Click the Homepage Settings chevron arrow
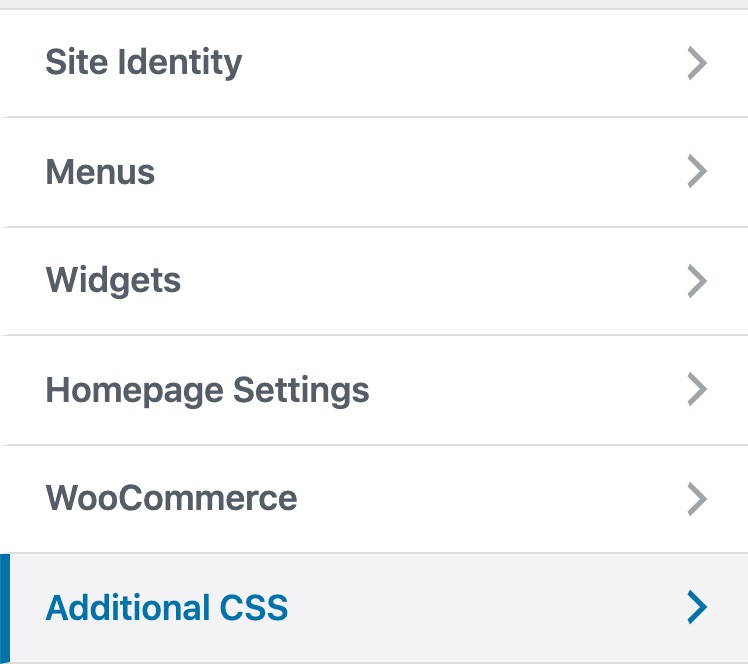The image size is (748, 664). (x=697, y=390)
